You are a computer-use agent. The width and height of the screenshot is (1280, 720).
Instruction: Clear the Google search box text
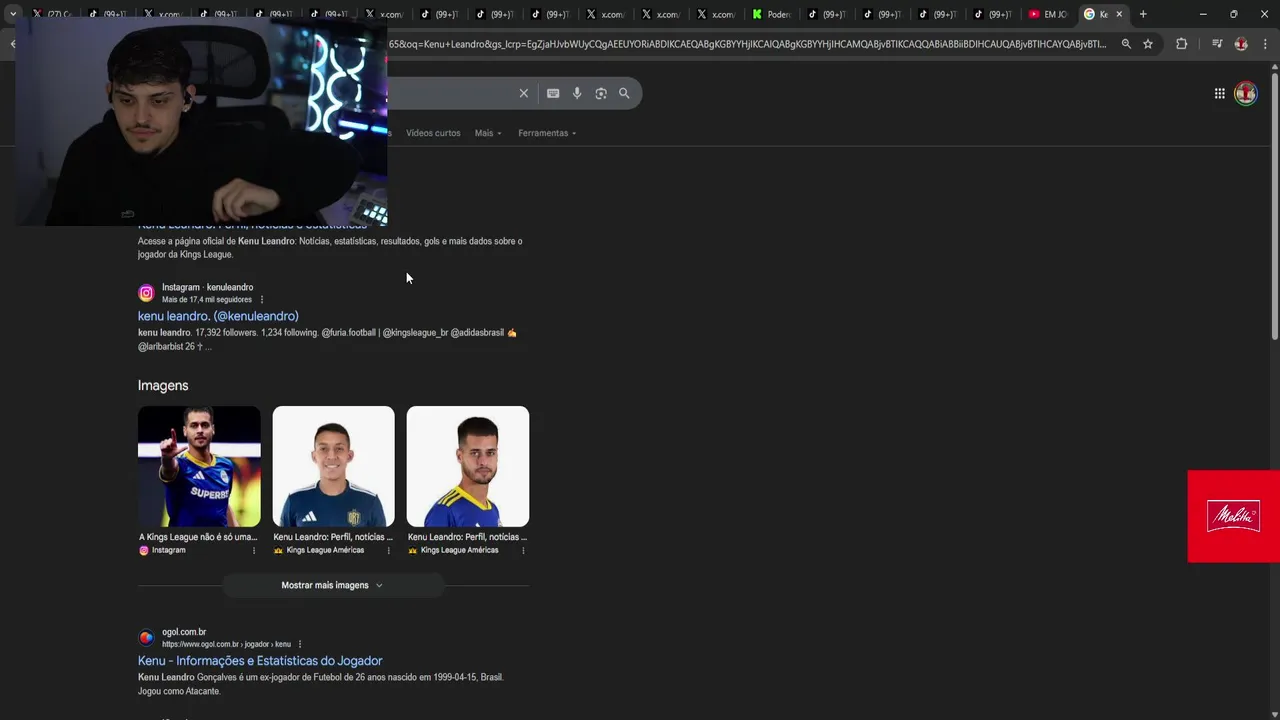(x=523, y=93)
